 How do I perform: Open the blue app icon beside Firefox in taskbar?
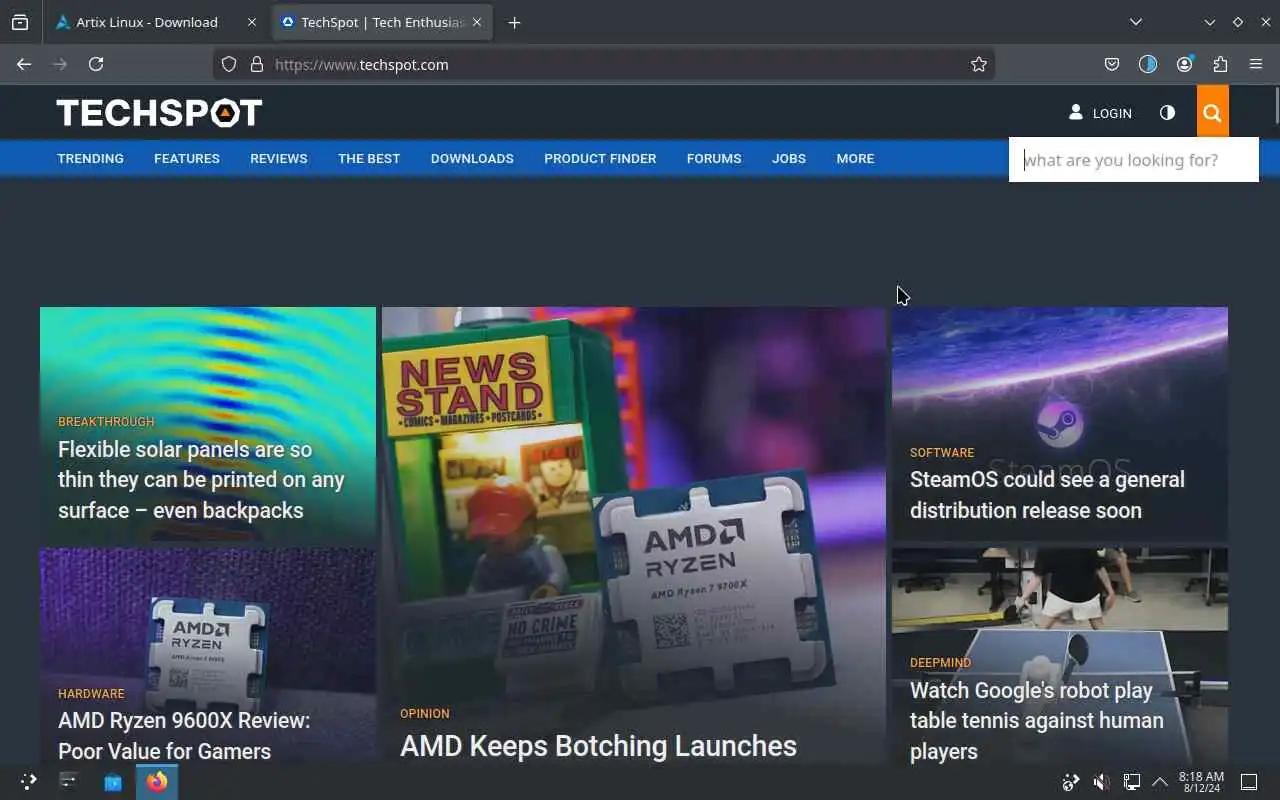(113, 782)
